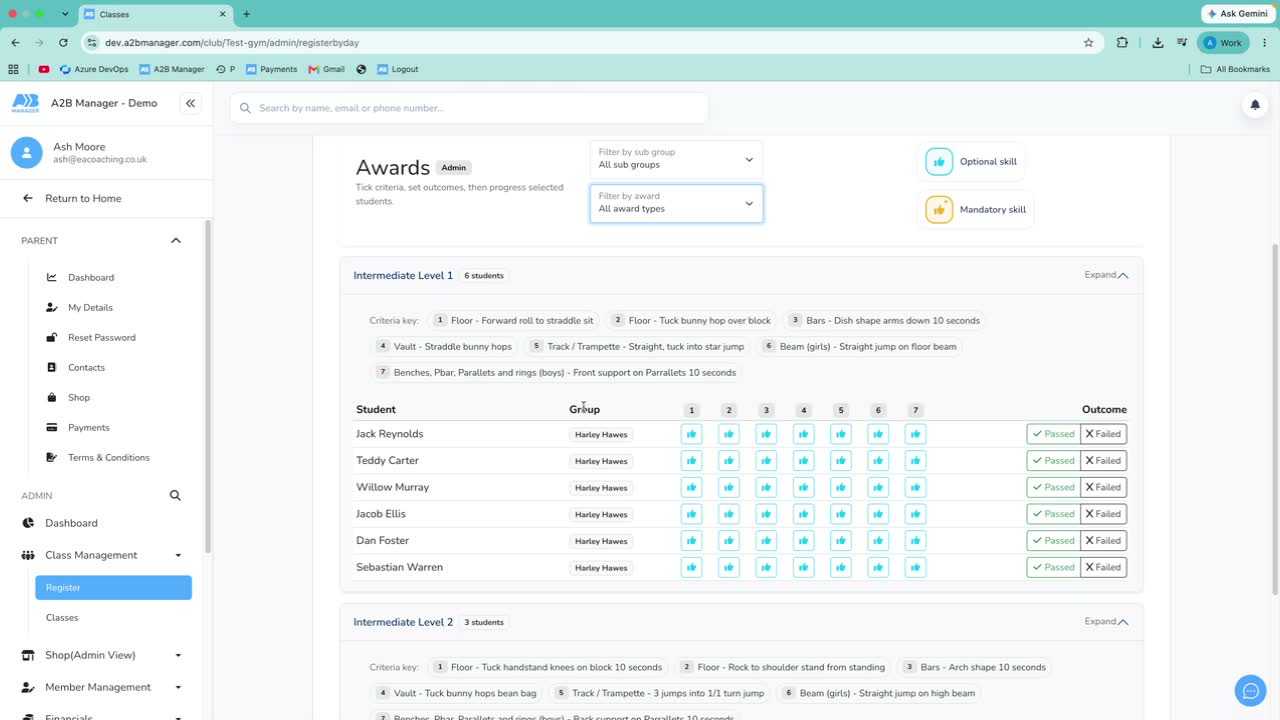This screenshot has width=1280, height=720.
Task: Toggle criterion 4 thumbs-up for Willow Murray
Action: coord(803,487)
